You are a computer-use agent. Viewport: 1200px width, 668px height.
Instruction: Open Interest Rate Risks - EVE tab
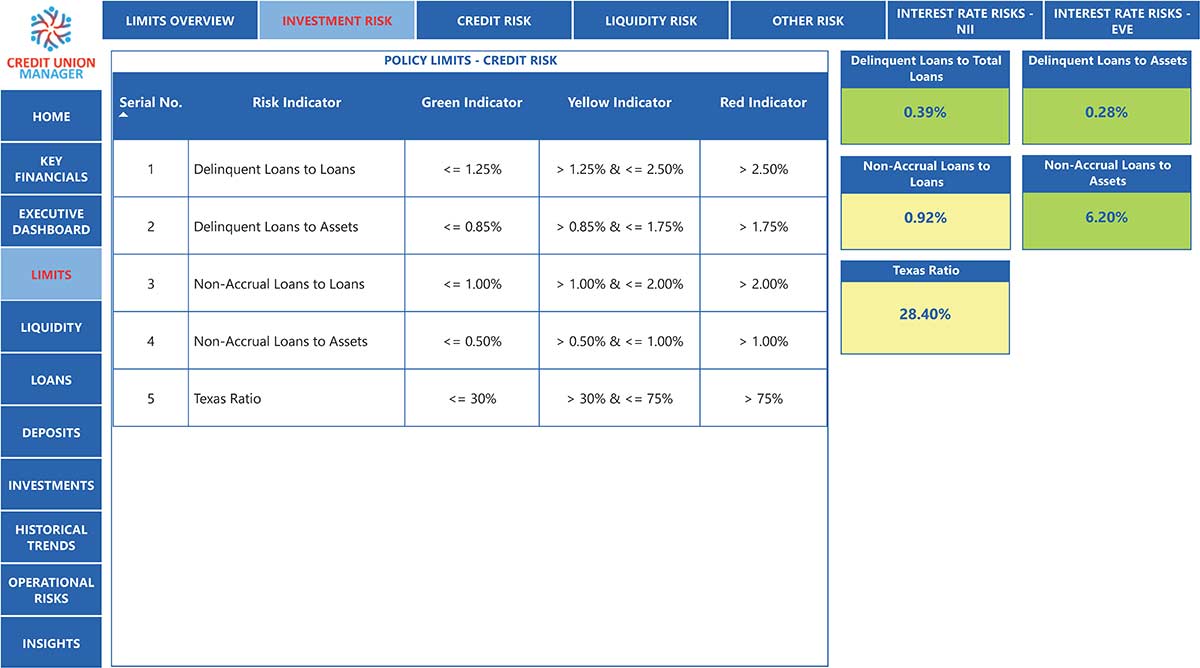coord(1122,21)
